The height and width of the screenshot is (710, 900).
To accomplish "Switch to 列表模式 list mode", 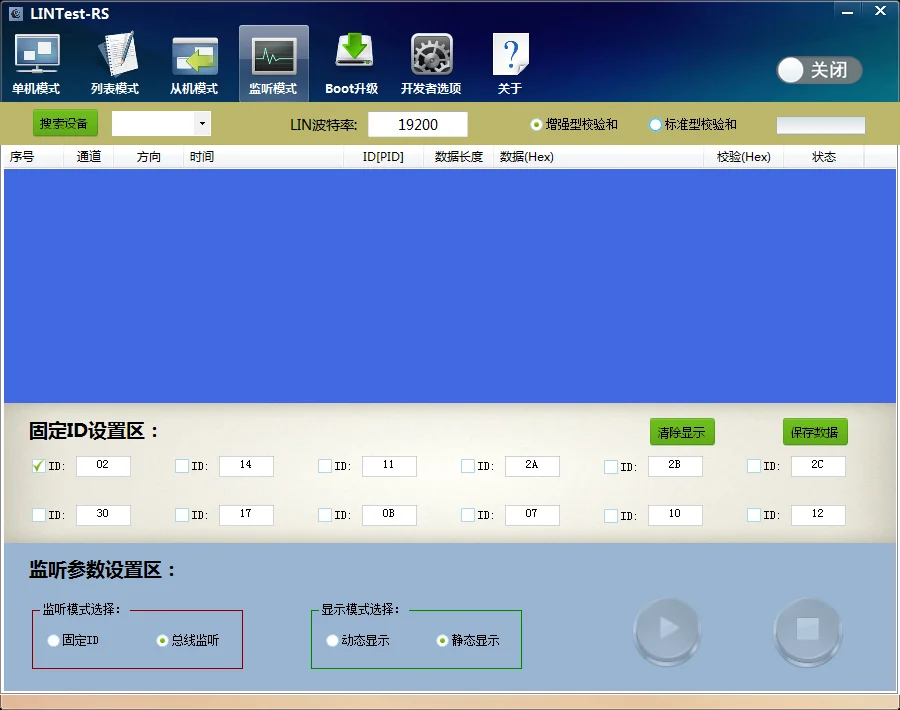I will pyautogui.click(x=115, y=64).
